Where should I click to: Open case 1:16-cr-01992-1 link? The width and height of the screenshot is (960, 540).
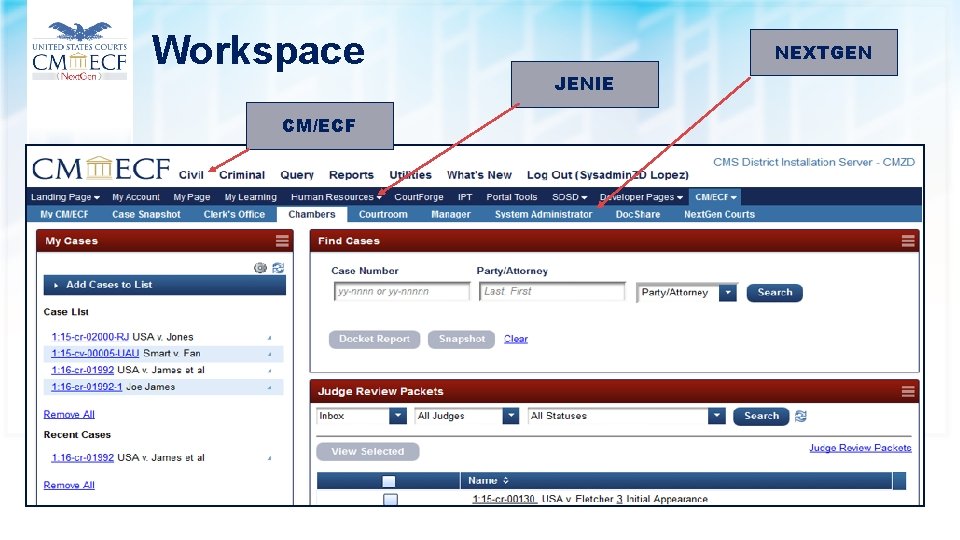point(86,387)
